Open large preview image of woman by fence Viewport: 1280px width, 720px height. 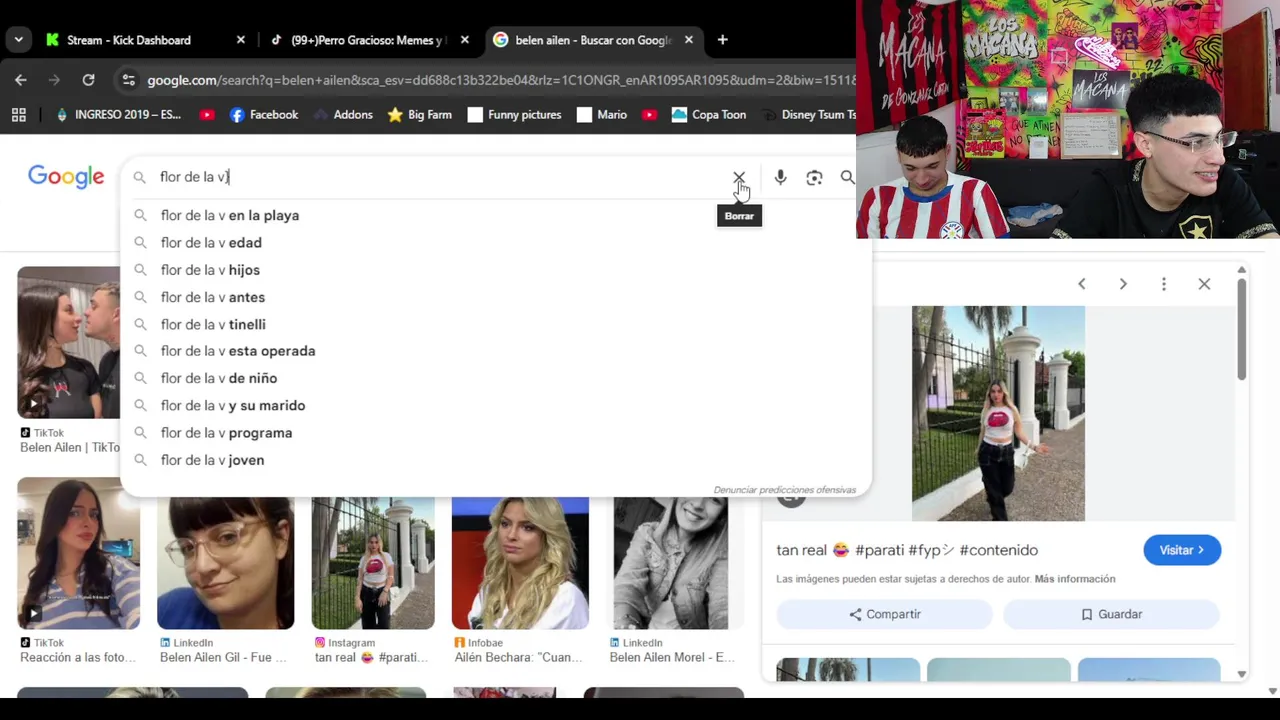pyautogui.click(x=998, y=413)
